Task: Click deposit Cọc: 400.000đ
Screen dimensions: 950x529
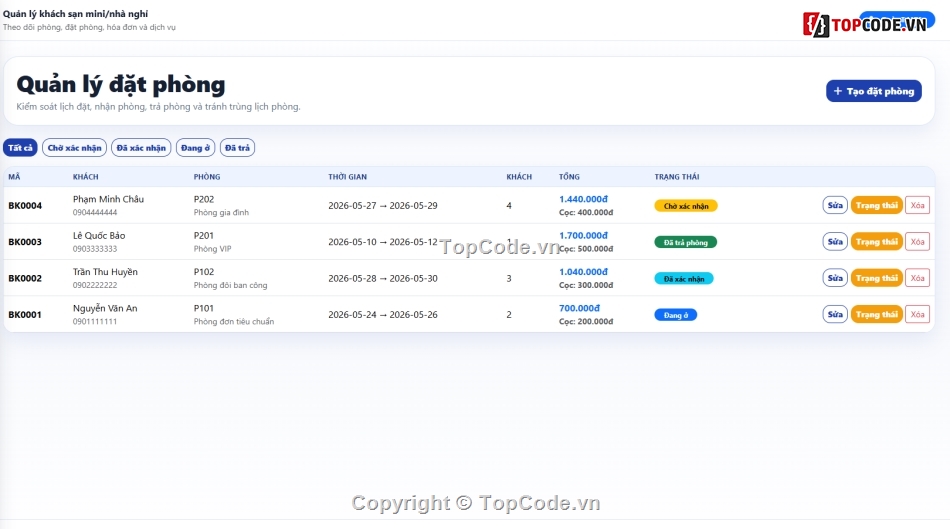Action: pos(586,212)
